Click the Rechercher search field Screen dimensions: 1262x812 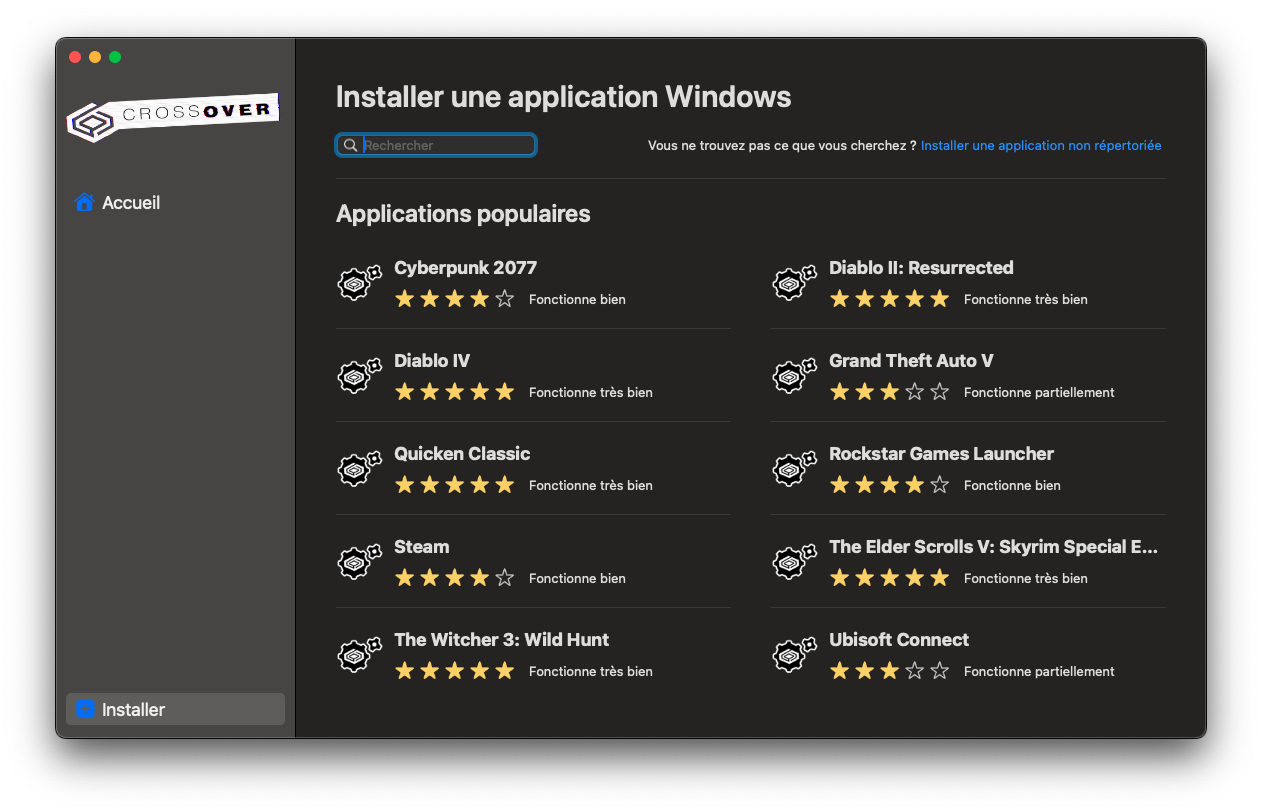[x=447, y=146]
